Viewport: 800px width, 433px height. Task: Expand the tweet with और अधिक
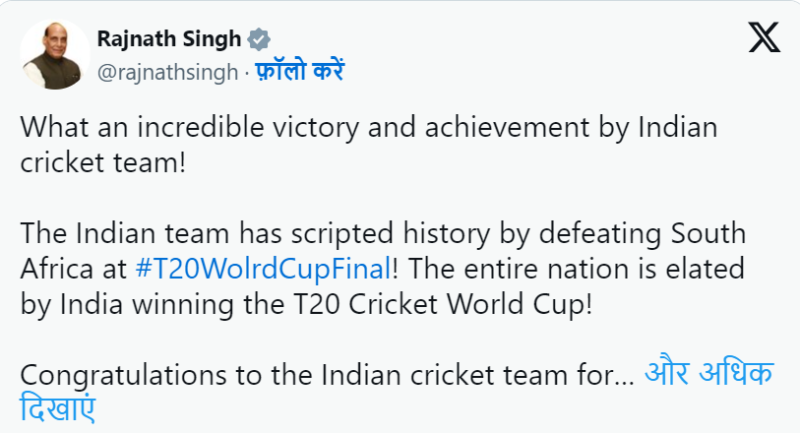point(707,375)
